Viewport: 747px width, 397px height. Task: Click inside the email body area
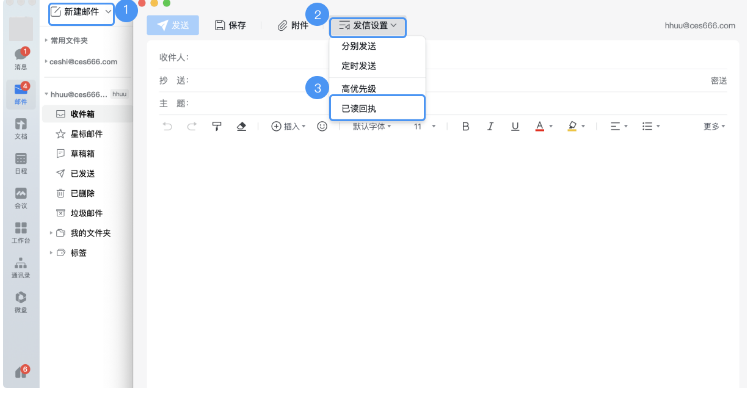(443, 262)
